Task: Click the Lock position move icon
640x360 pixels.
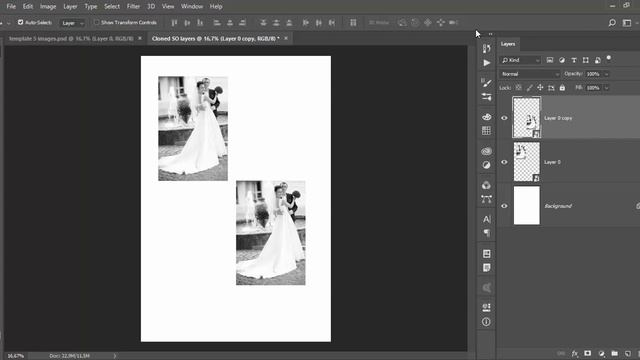Action: tap(540, 88)
